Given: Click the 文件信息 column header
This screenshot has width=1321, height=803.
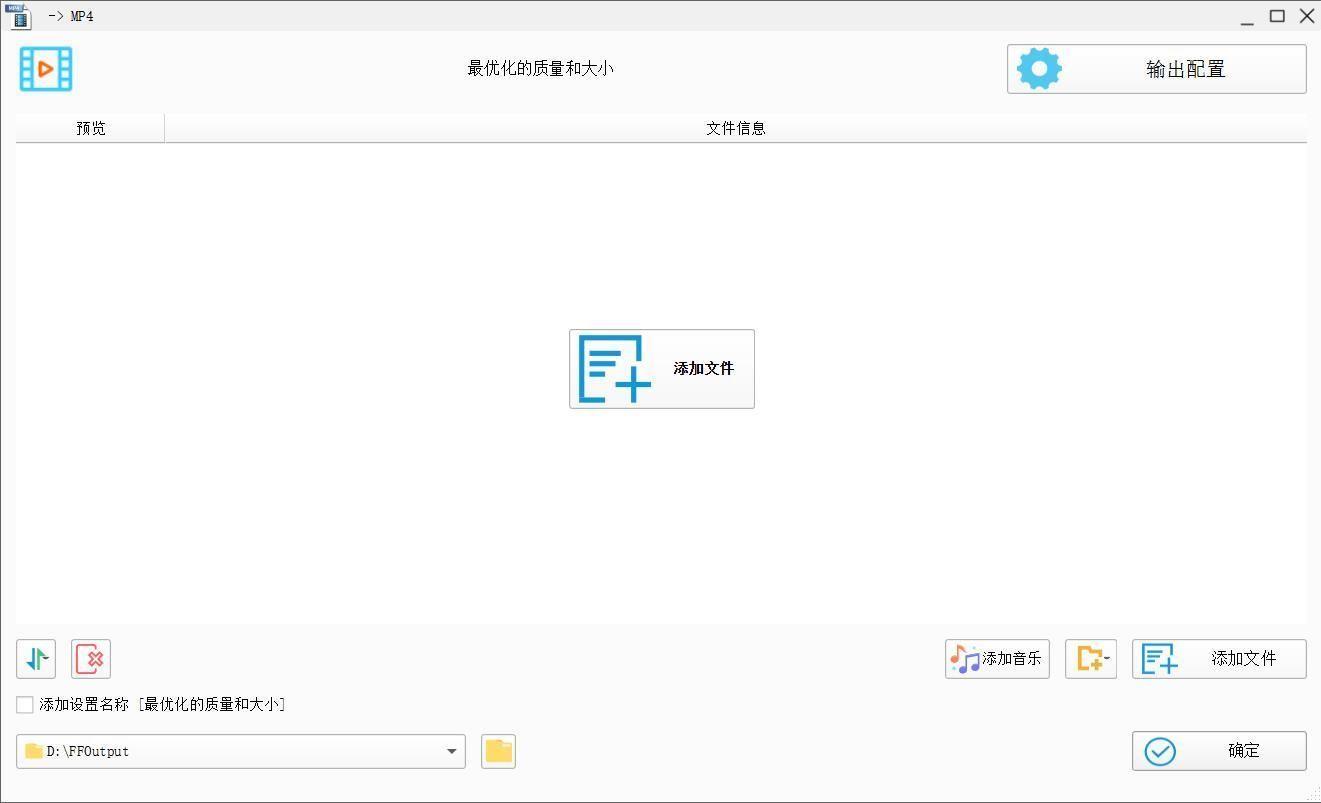Looking at the screenshot, I should [736, 128].
